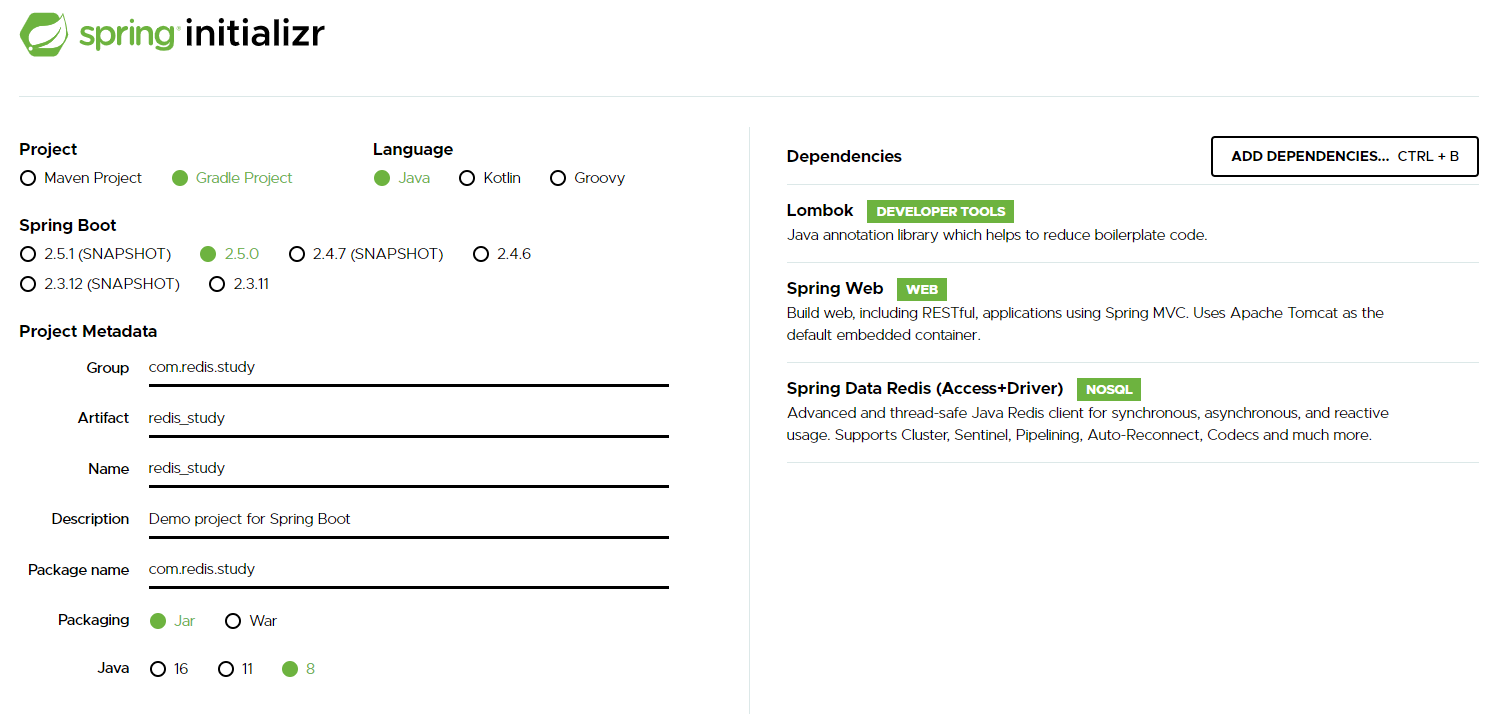Select Spring Boot 2.5.1 (SNAPSHOT)
Viewport: 1504px width, 714px height.
click(x=96, y=254)
